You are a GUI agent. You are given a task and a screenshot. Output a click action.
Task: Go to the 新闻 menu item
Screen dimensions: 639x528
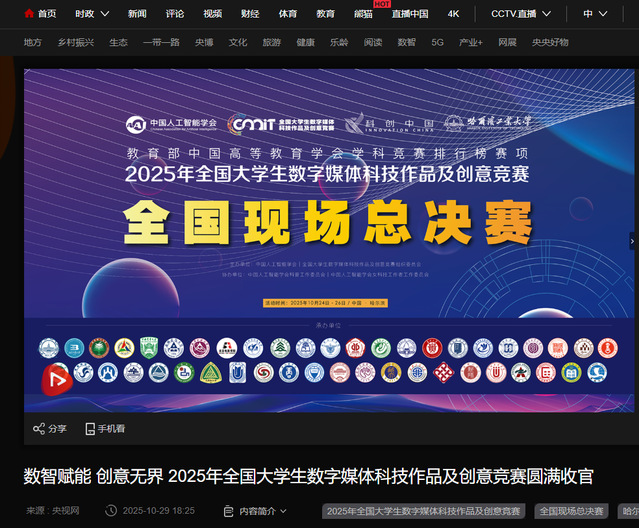tap(137, 14)
